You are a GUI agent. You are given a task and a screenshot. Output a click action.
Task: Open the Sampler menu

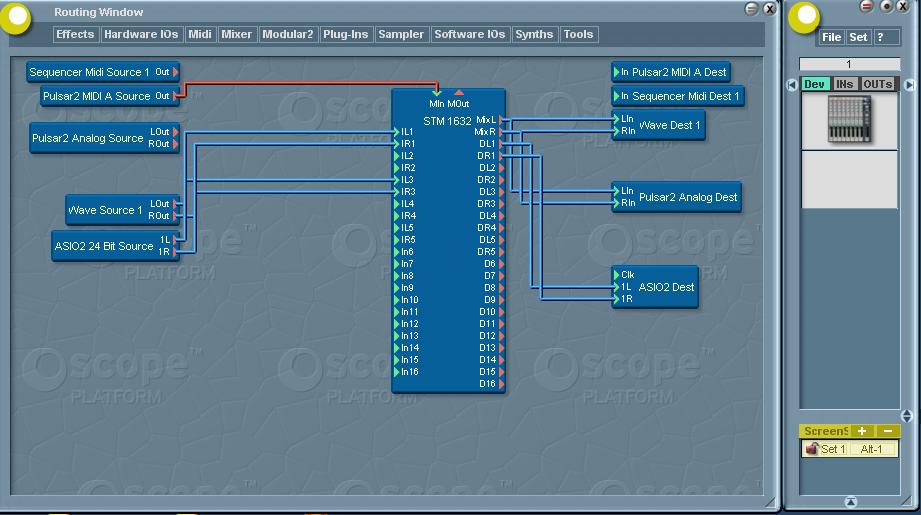(x=401, y=34)
